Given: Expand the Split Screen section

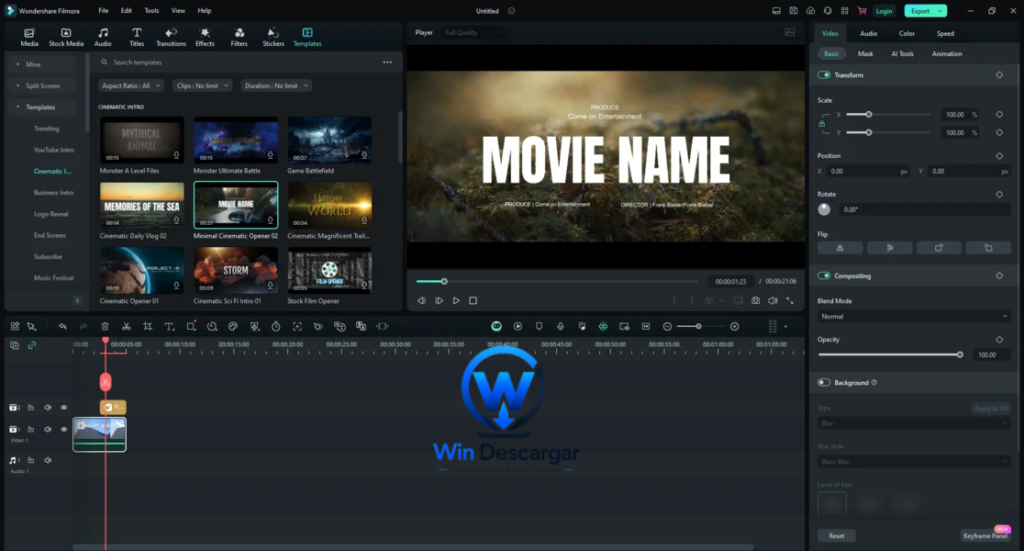Looking at the screenshot, I should 42,86.
